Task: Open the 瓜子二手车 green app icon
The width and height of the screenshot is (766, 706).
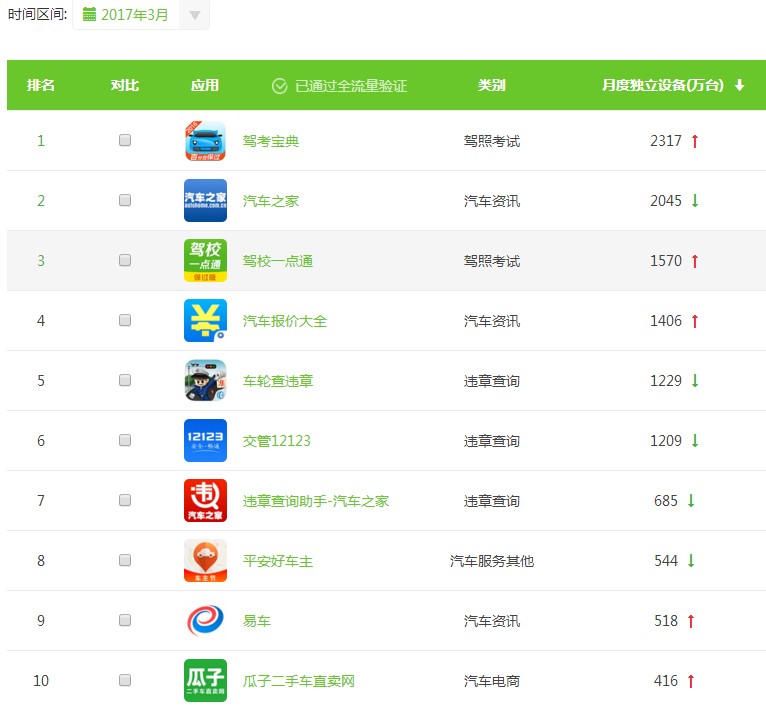Action: (x=205, y=680)
